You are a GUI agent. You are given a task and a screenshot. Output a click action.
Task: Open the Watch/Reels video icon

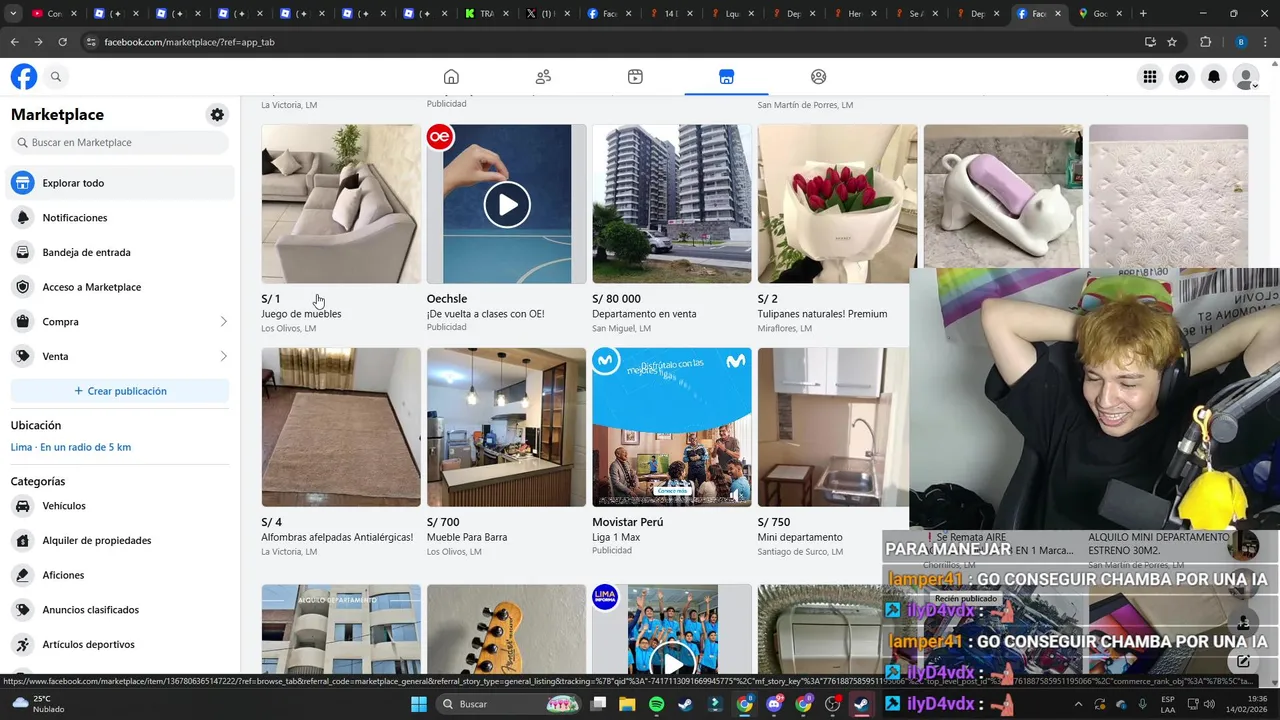coord(635,77)
